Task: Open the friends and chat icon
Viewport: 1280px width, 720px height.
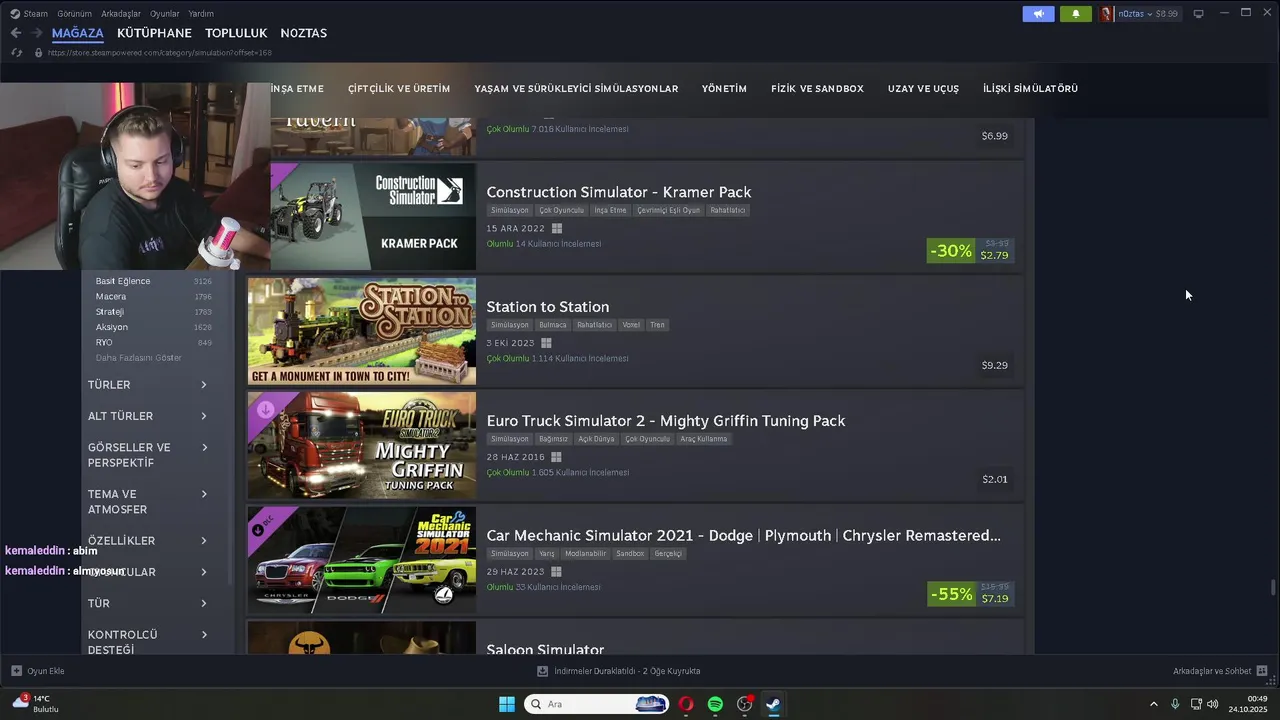Action: [x=1262, y=671]
